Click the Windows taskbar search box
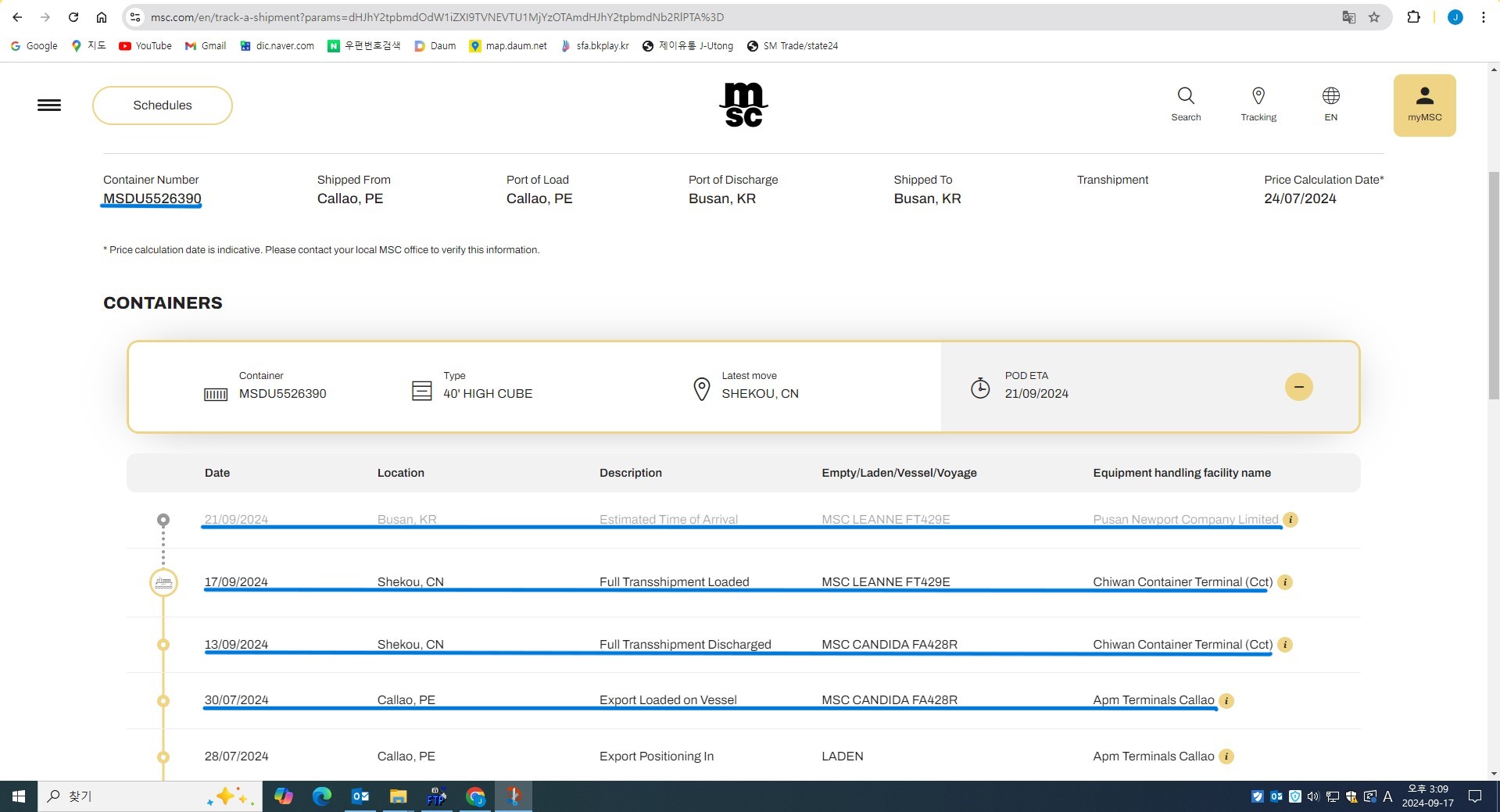This screenshot has height=812, width=1500. point(150,796)
